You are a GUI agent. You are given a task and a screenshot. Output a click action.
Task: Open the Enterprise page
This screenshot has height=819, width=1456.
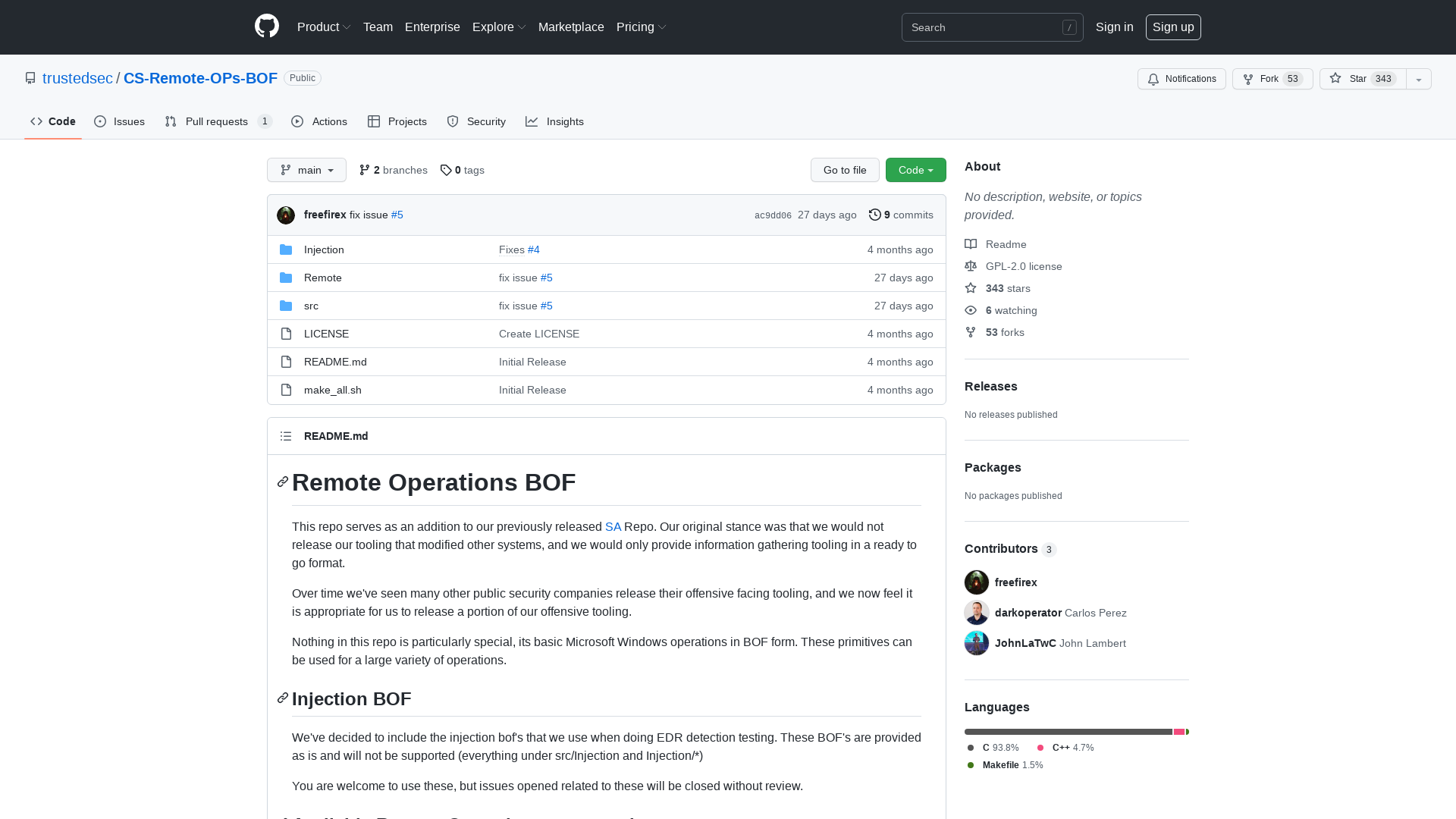click(432, 27)
